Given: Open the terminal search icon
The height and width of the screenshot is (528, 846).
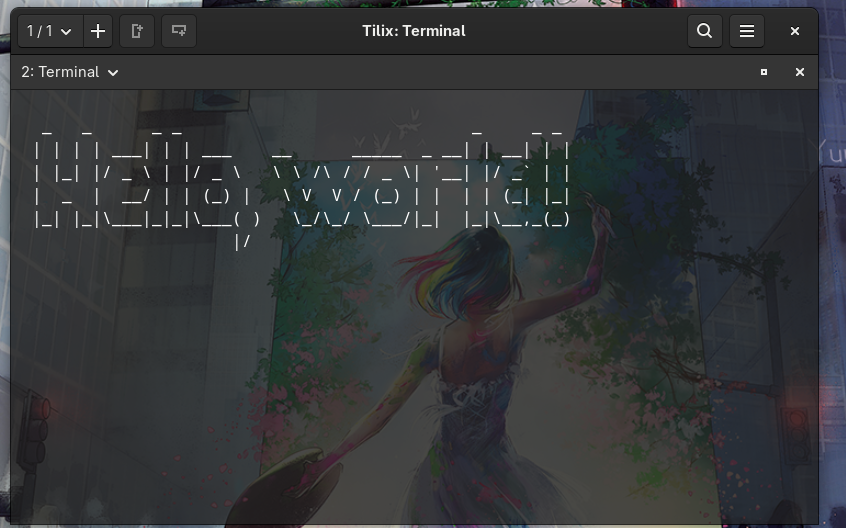Looking at the screenshot, I should (705, 31).
